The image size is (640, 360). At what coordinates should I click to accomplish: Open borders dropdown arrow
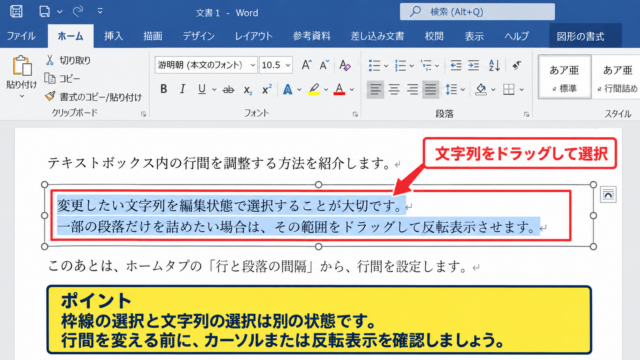[x=521, y=90]
